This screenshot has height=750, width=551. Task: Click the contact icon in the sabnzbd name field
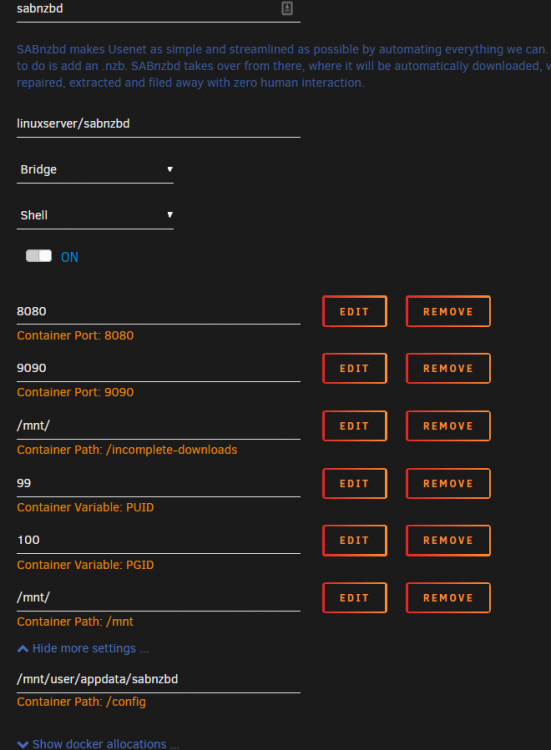[287, 8]
